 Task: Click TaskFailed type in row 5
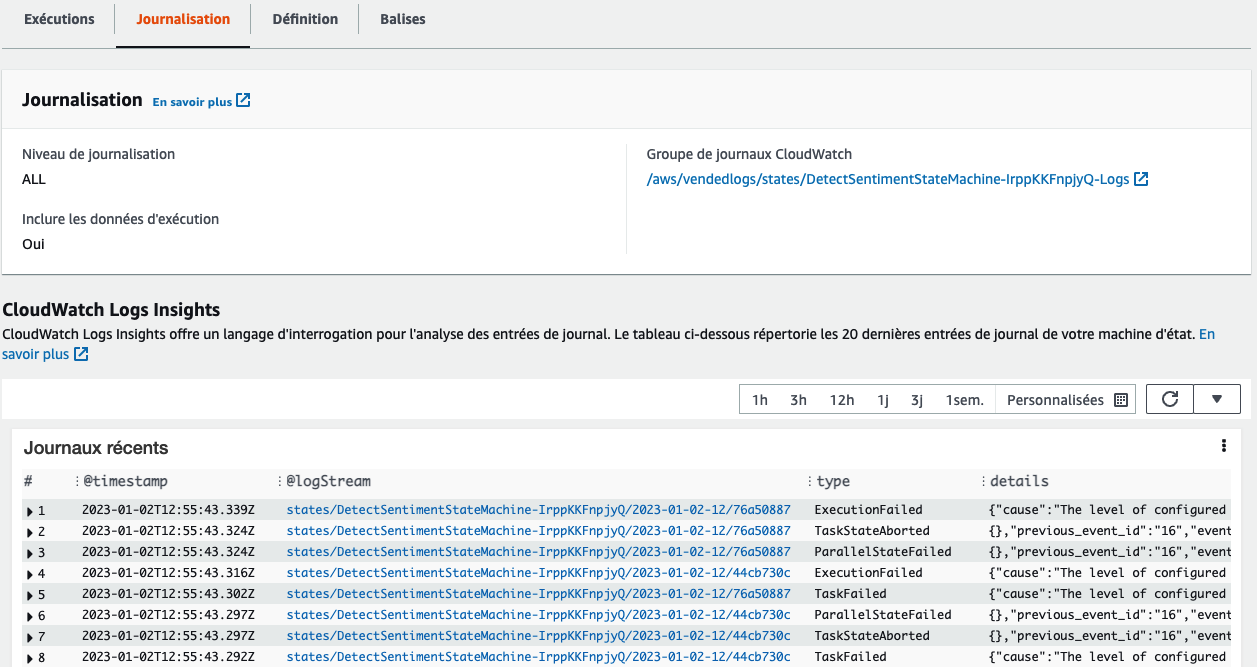pyautogui.click(x=851, y=594)
